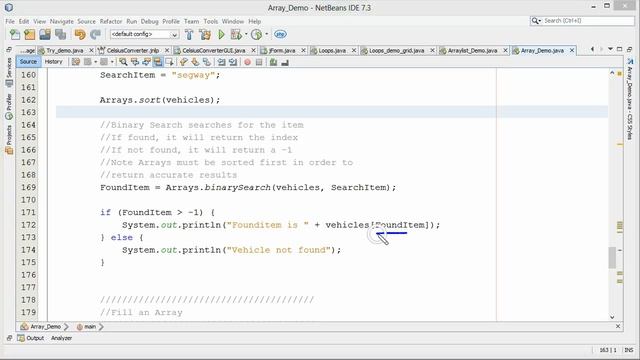The image size is (640, 360).
Task: Open the File menu
Action: [x=10, y=21]
